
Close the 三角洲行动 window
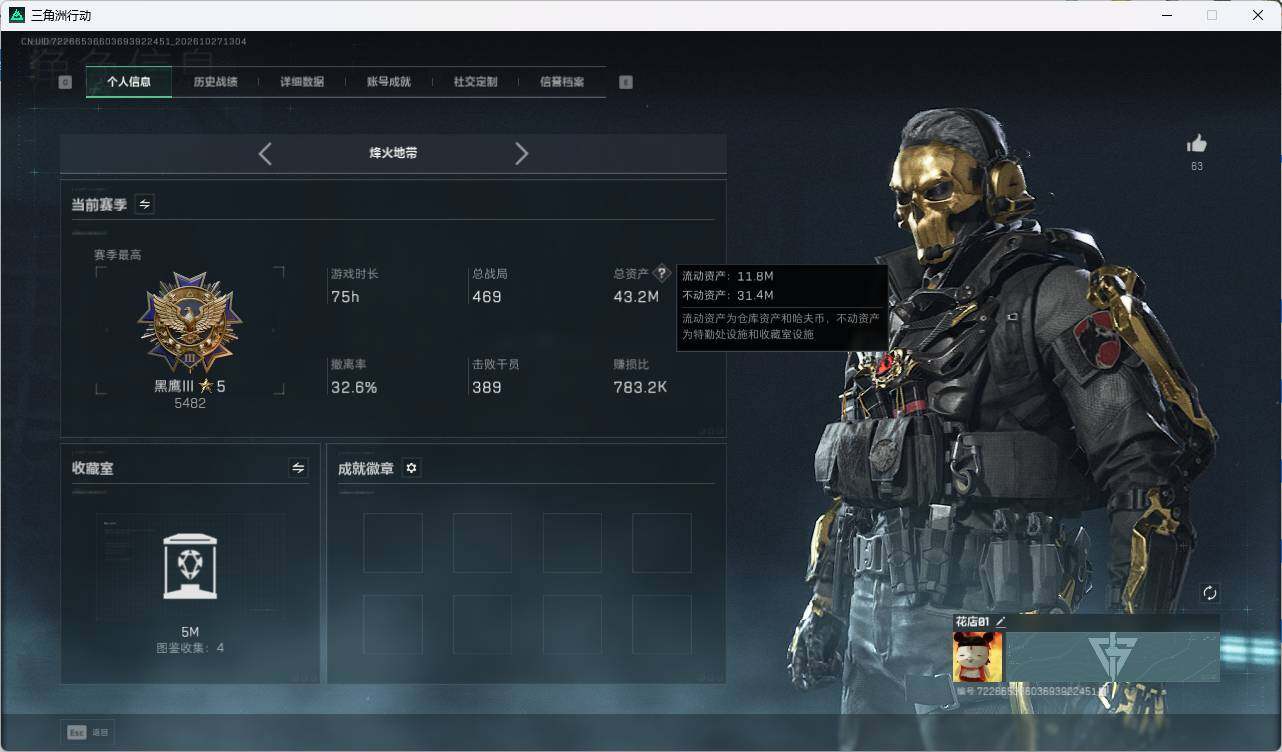1258,15
